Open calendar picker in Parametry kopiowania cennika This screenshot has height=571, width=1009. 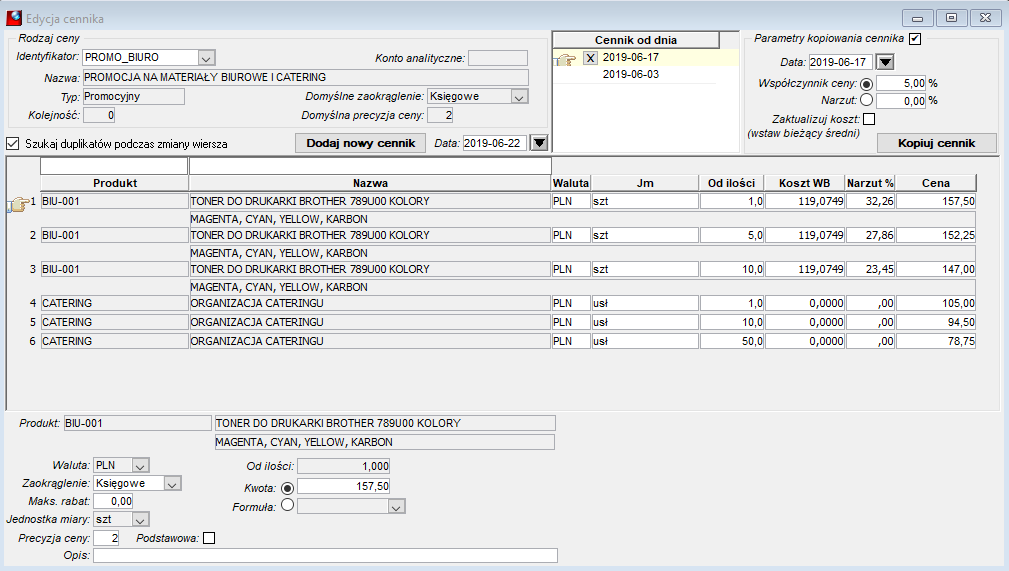pyautogui.click(x=885, y=62)
